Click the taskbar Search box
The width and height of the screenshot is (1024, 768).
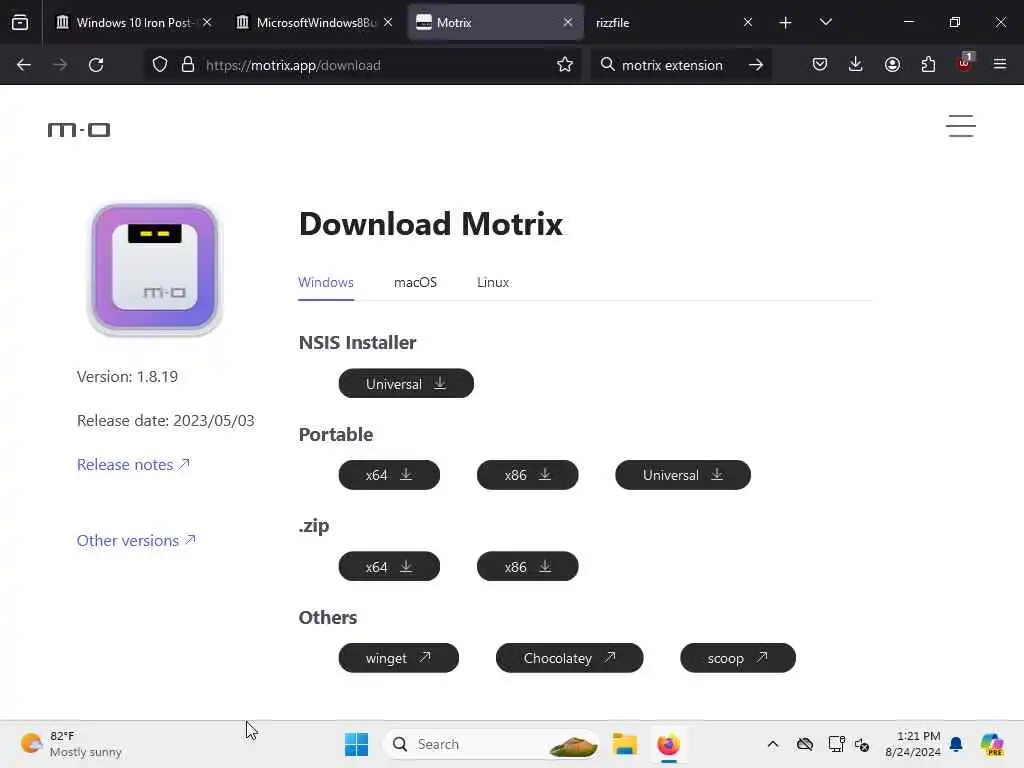(x=491, y=744)
